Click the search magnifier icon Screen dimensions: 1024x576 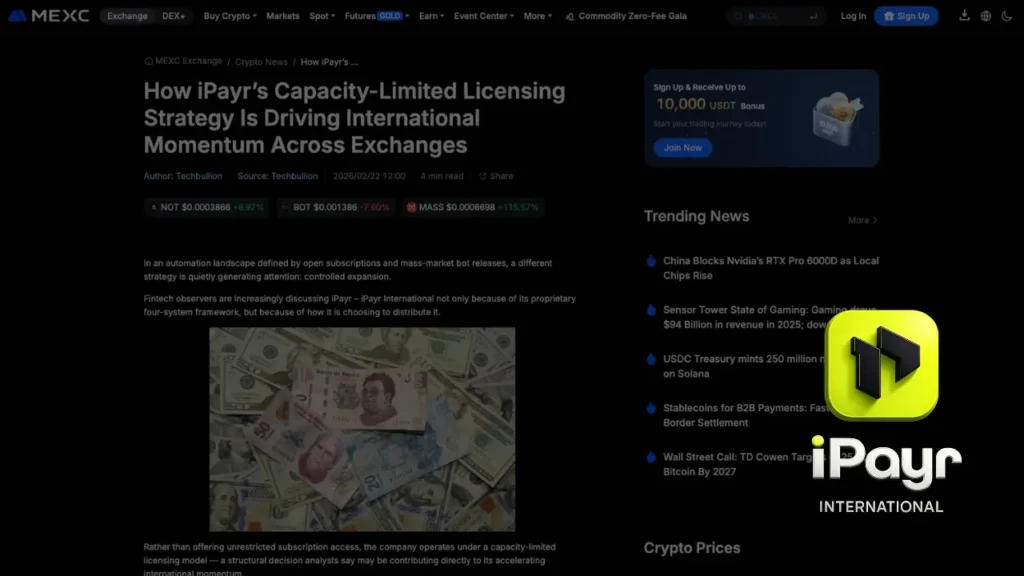point(737,15)
